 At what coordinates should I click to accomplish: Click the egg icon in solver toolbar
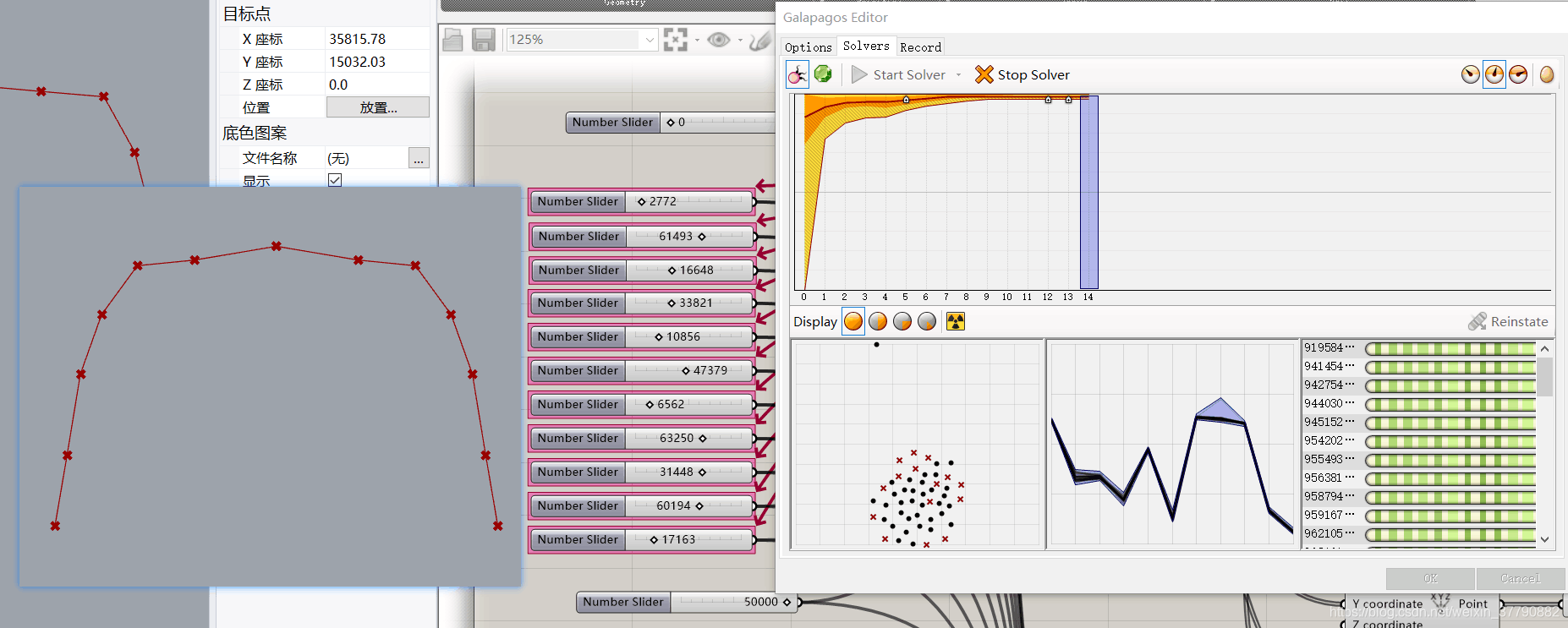pos(1547,74)
